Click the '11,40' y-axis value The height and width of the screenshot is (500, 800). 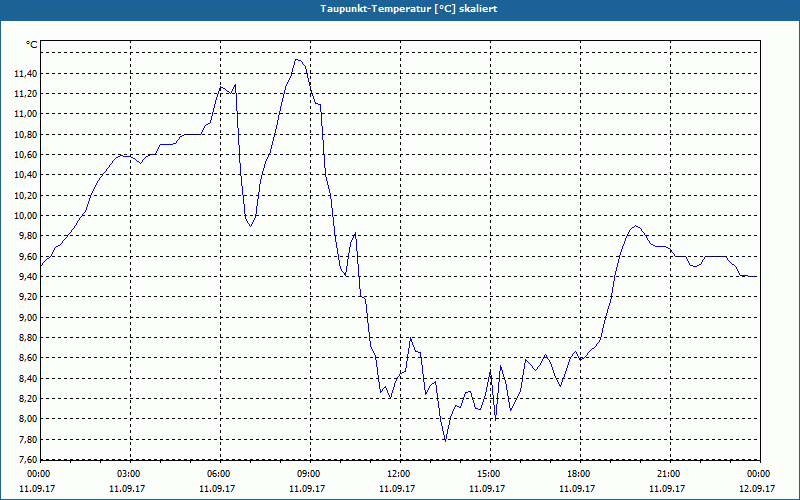(x=26, y=74)
